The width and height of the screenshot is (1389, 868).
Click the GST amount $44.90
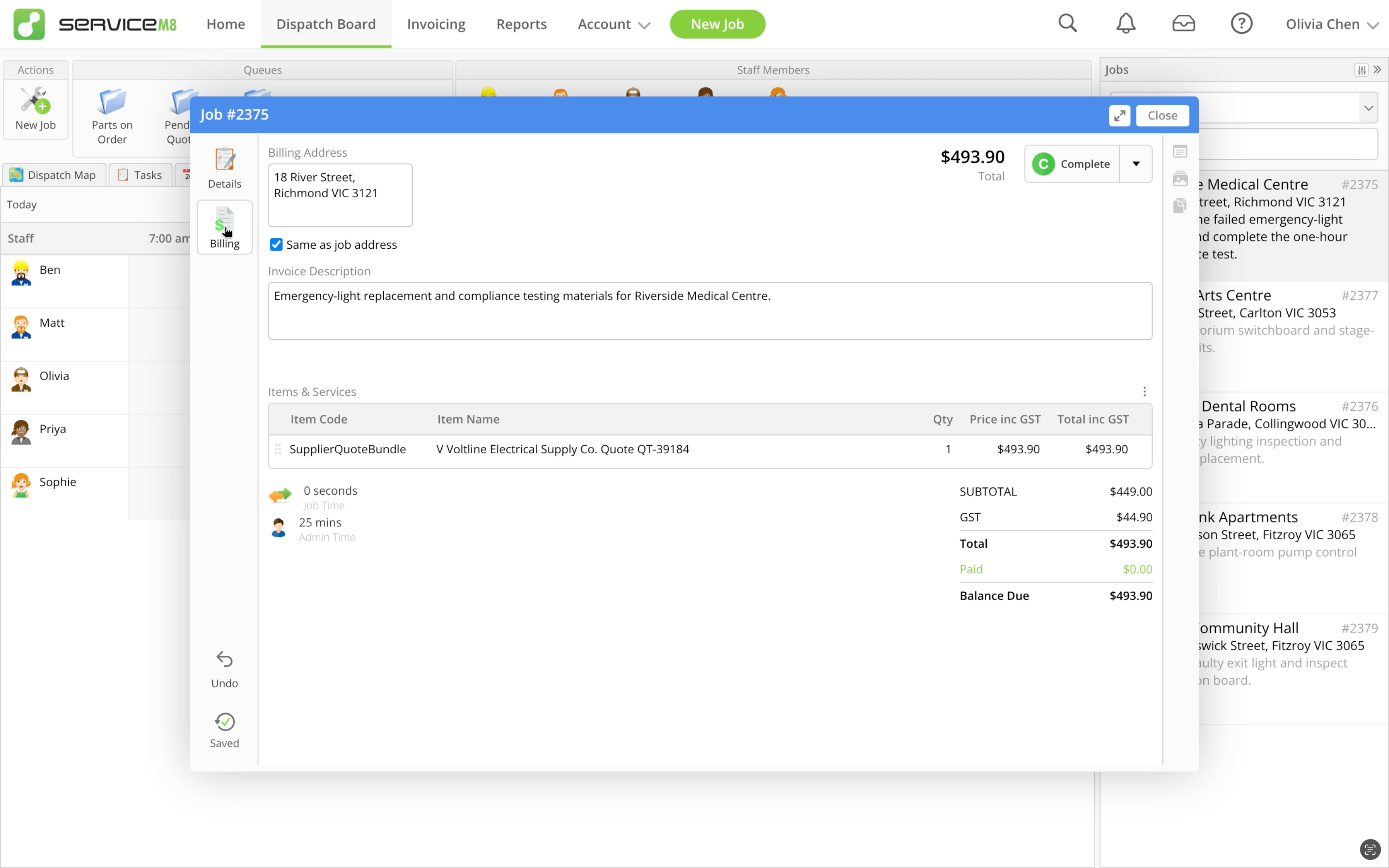(1134, 517)
